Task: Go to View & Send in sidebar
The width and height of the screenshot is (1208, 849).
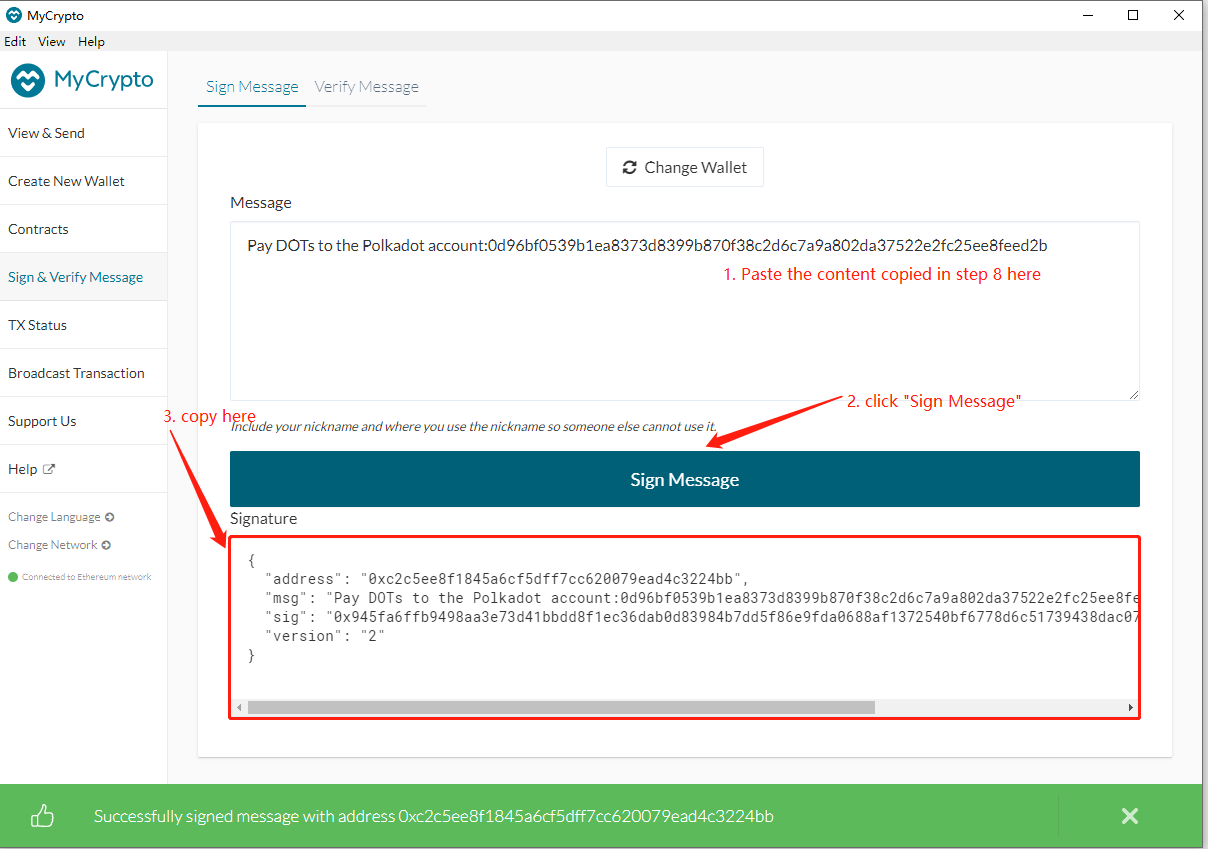Action: tap(47, 133)
